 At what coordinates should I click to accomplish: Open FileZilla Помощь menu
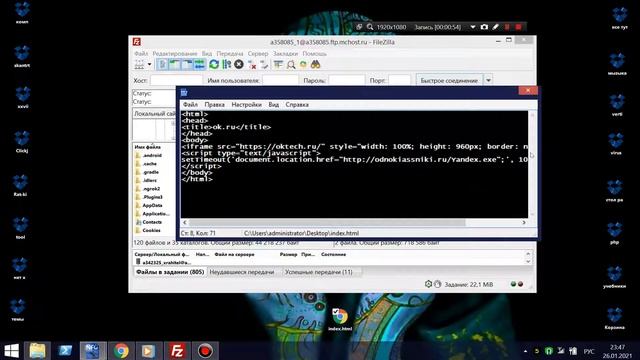click(x=315, y=53)
